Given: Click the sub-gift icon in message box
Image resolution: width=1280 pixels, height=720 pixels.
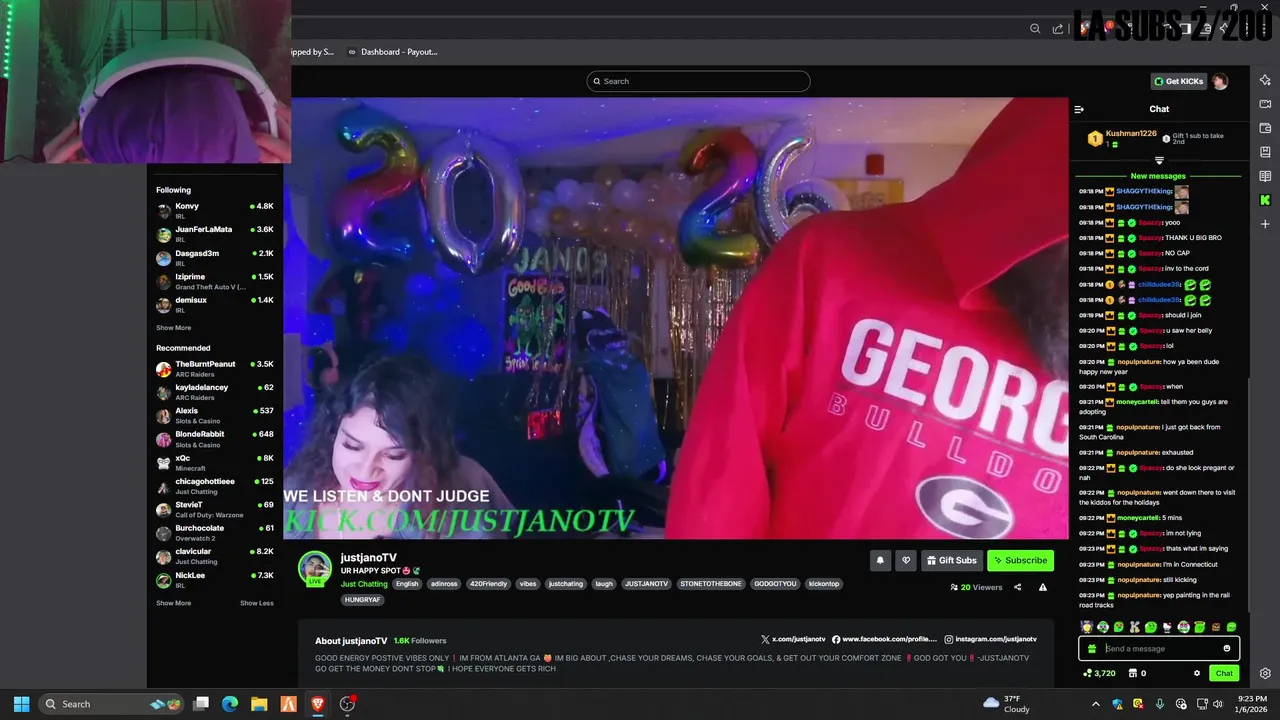Looking at the screenshot, I should [x=1092, y=648].
